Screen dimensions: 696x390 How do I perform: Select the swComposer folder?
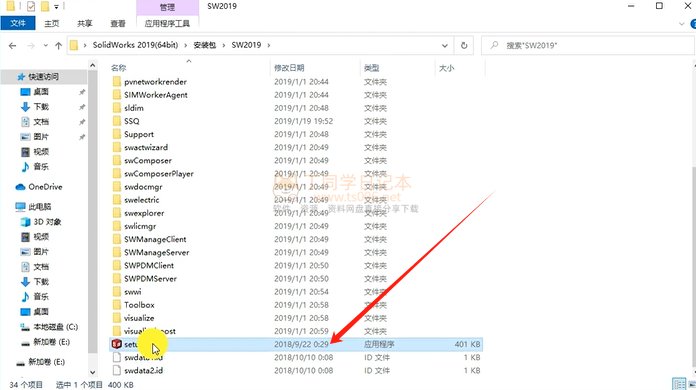(148, 161)
